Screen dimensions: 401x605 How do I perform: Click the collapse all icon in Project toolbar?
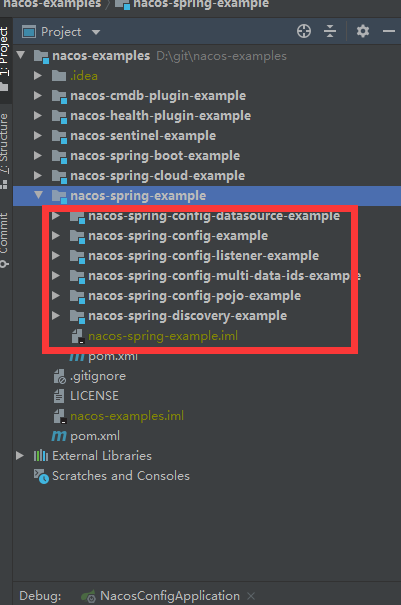[330, 31]
